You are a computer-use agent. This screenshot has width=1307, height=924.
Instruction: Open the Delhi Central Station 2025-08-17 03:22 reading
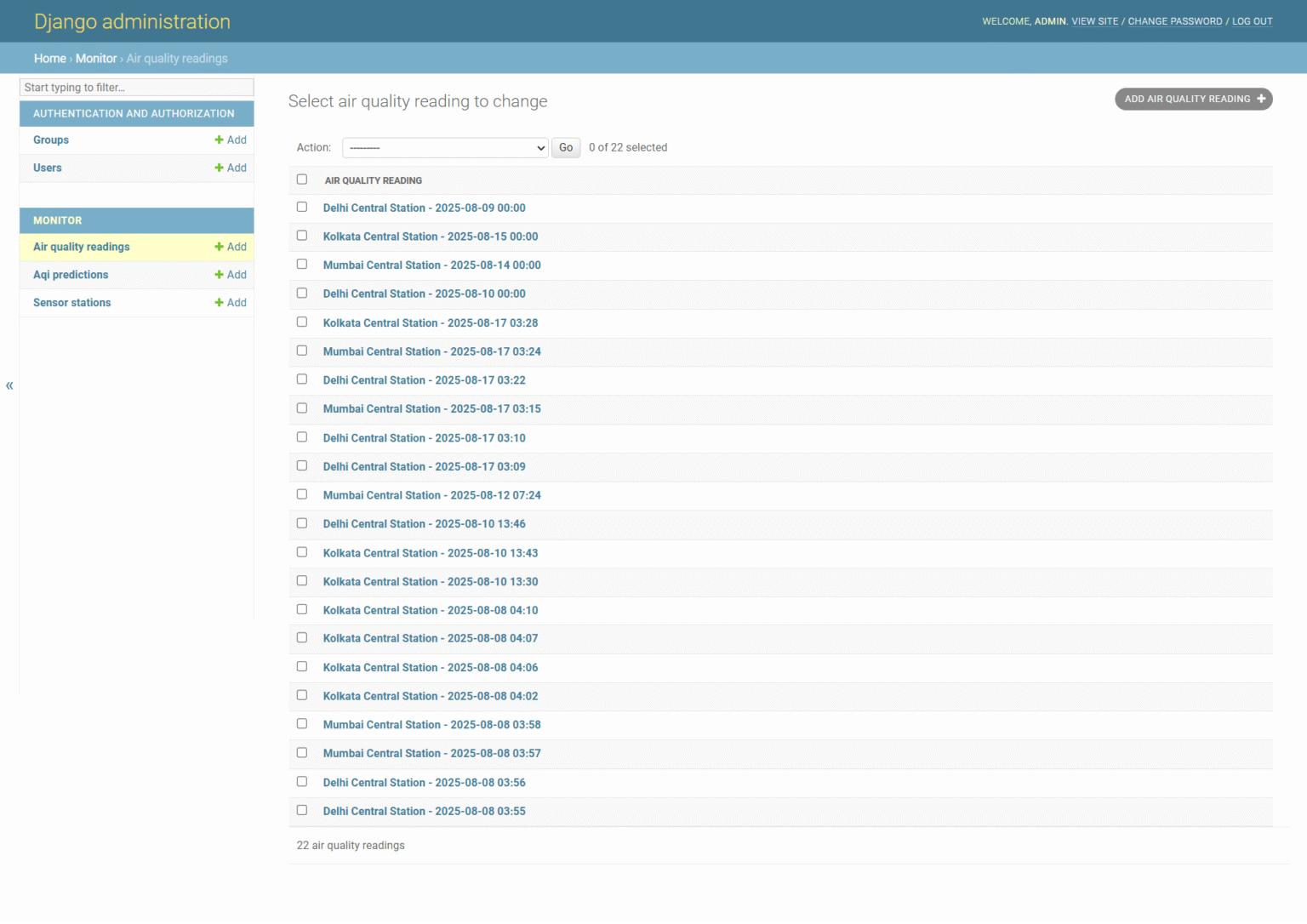click(x=424, y=379)
